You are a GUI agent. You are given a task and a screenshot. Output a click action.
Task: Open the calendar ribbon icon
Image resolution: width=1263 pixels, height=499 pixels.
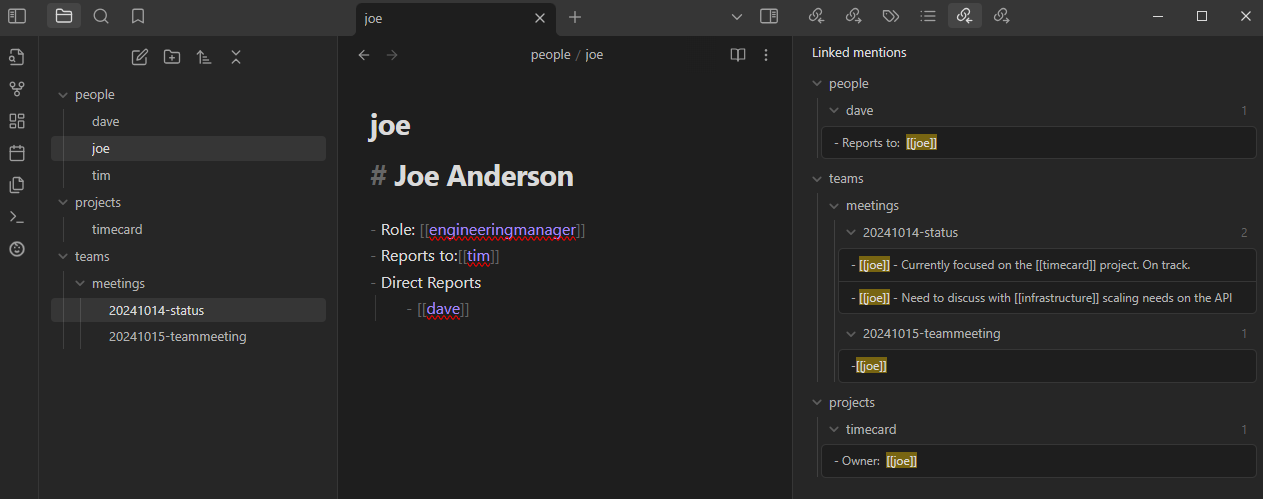click(16, 153)
